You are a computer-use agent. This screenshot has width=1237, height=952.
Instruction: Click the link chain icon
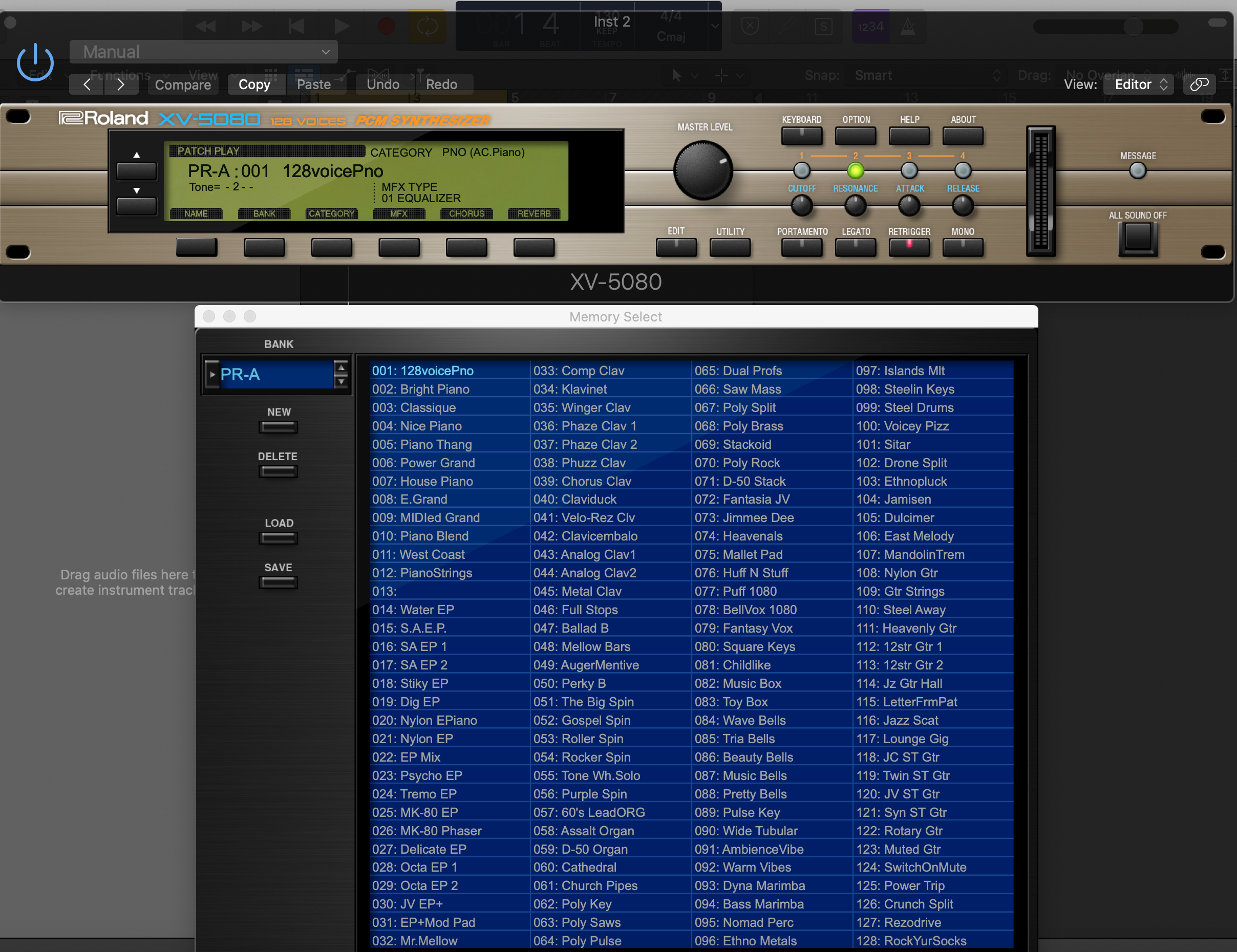1199,84
